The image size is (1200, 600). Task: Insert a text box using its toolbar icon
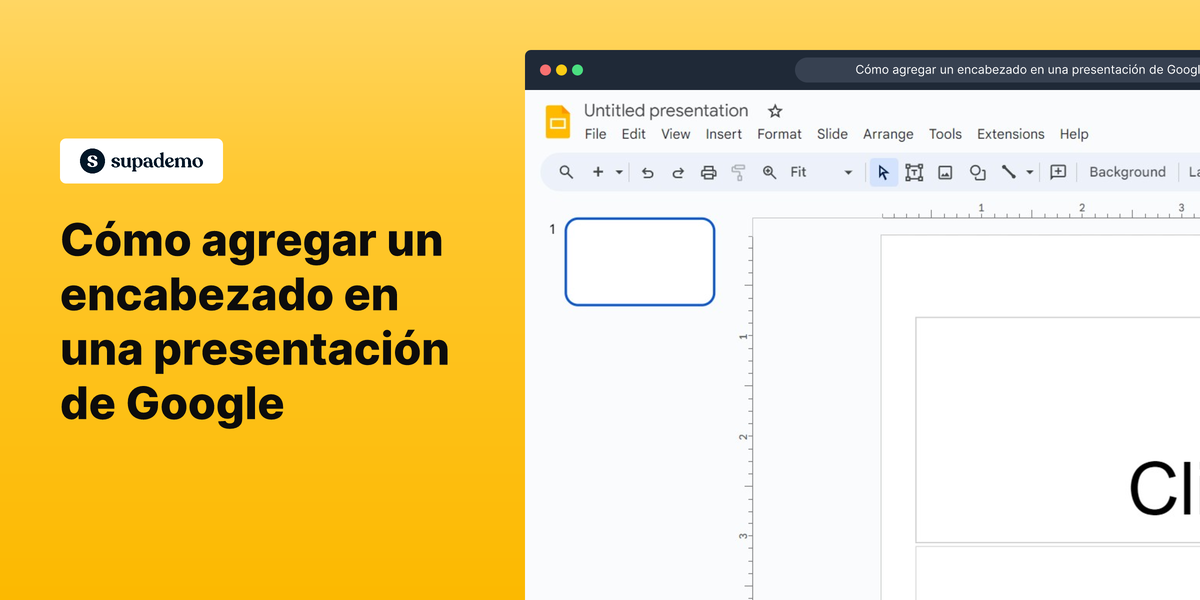914,172
